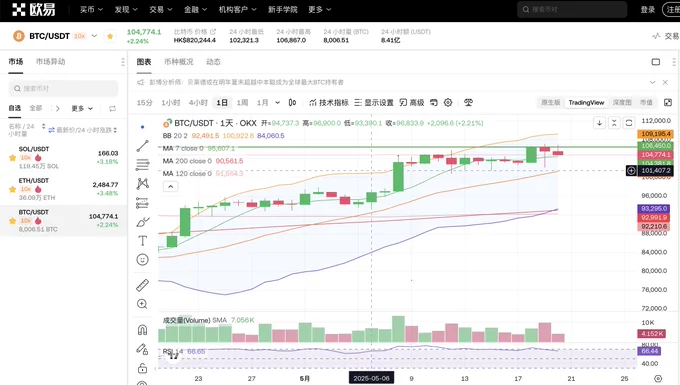Collapse the indicator legend chevron

click(170, 187)
